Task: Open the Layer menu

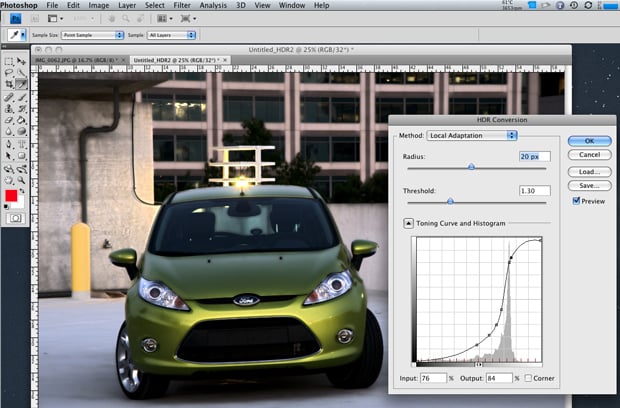Action: (x=127, y=5)
